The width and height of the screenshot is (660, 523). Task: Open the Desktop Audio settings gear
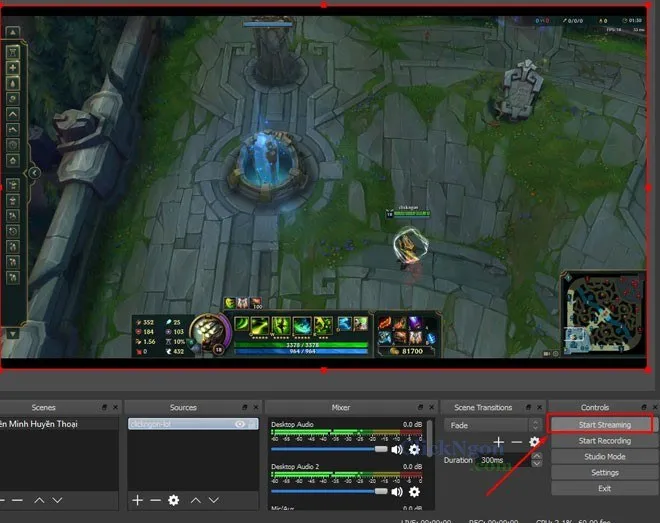(414, 449)
